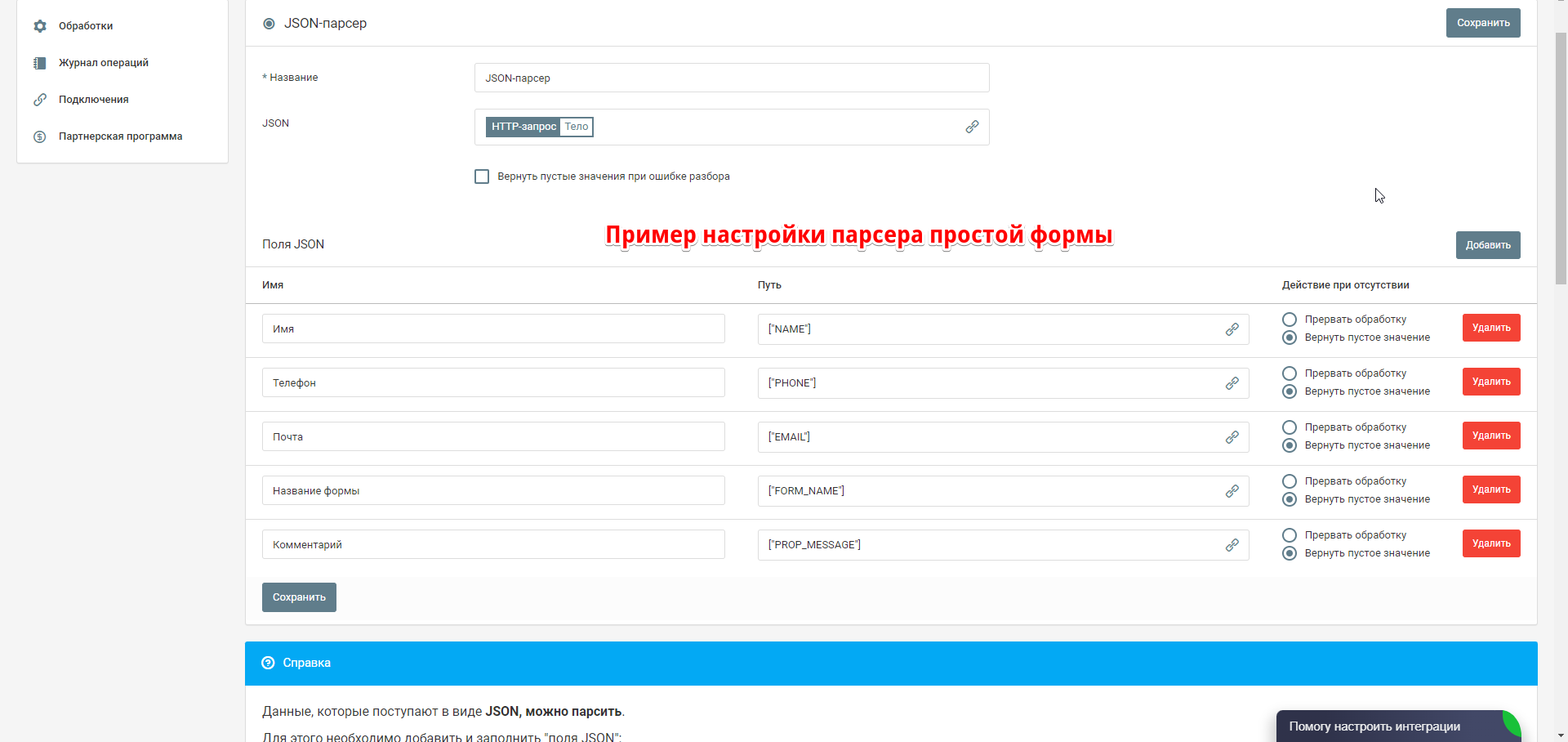1568x742 pixels.
Task: Go to Подключения in the sidebar
Action: (x=93, y=100)
